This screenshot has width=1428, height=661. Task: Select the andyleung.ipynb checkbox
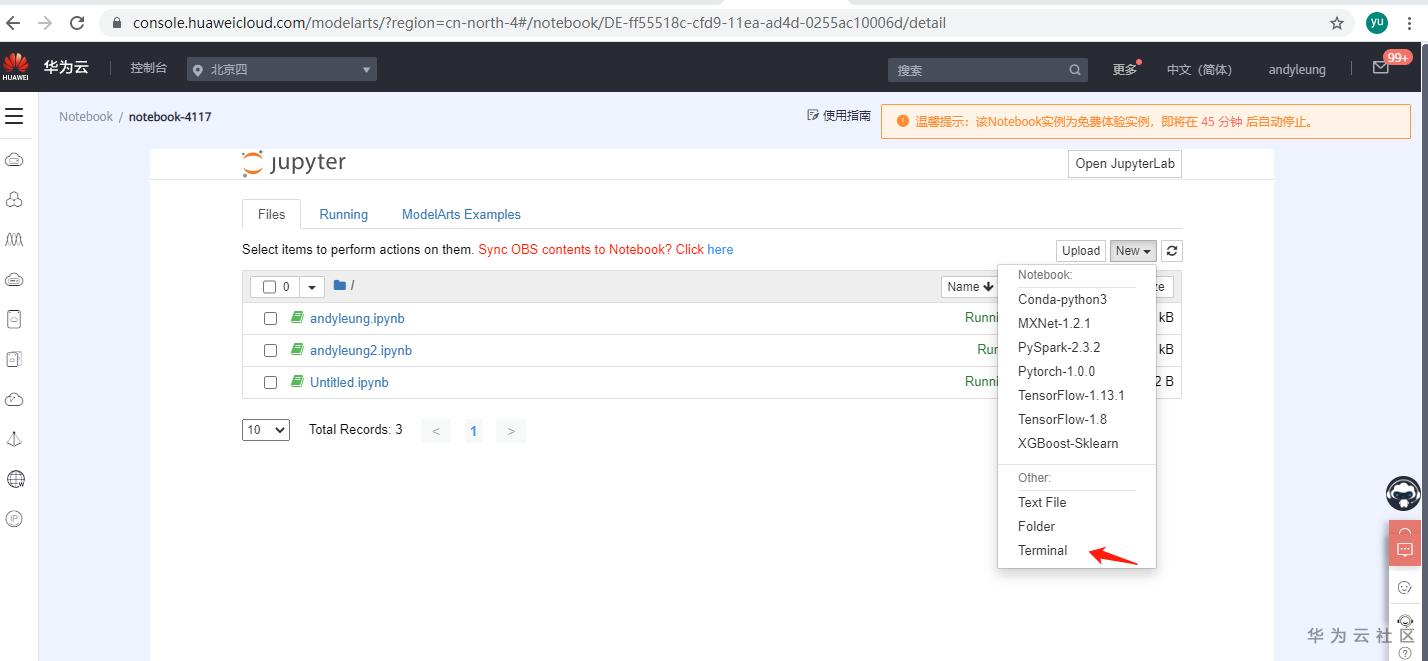pos(270,318)
